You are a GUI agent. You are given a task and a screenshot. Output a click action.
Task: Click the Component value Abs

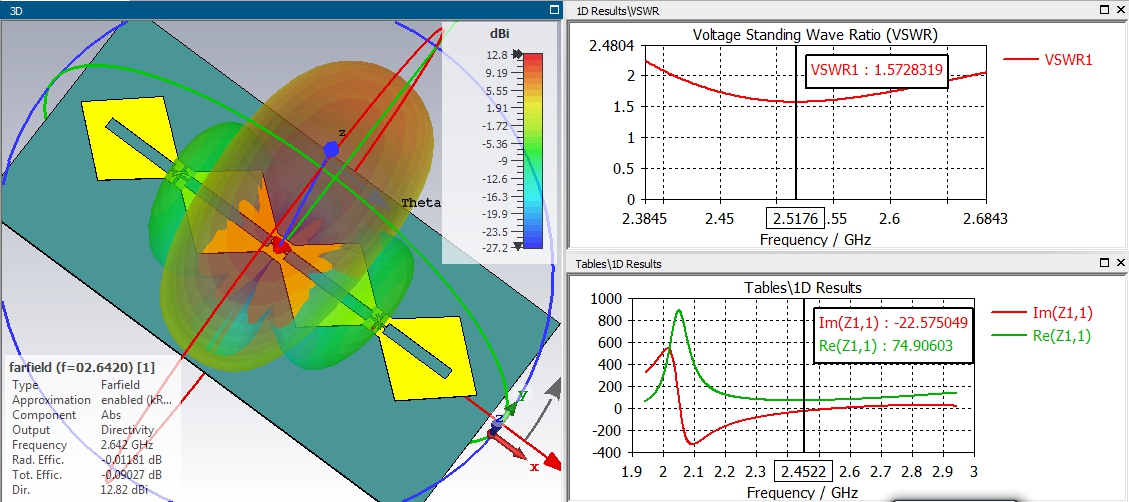pyautogui.click(x=110, y=415)
